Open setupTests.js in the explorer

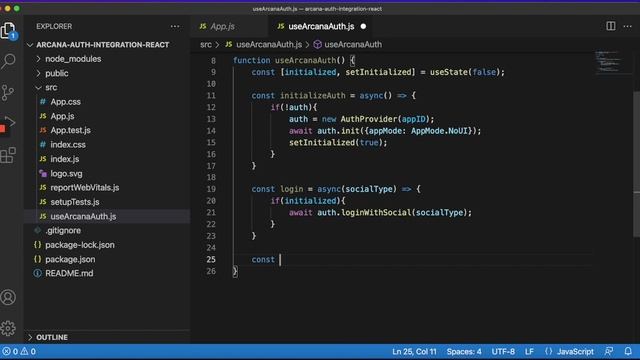75,202
